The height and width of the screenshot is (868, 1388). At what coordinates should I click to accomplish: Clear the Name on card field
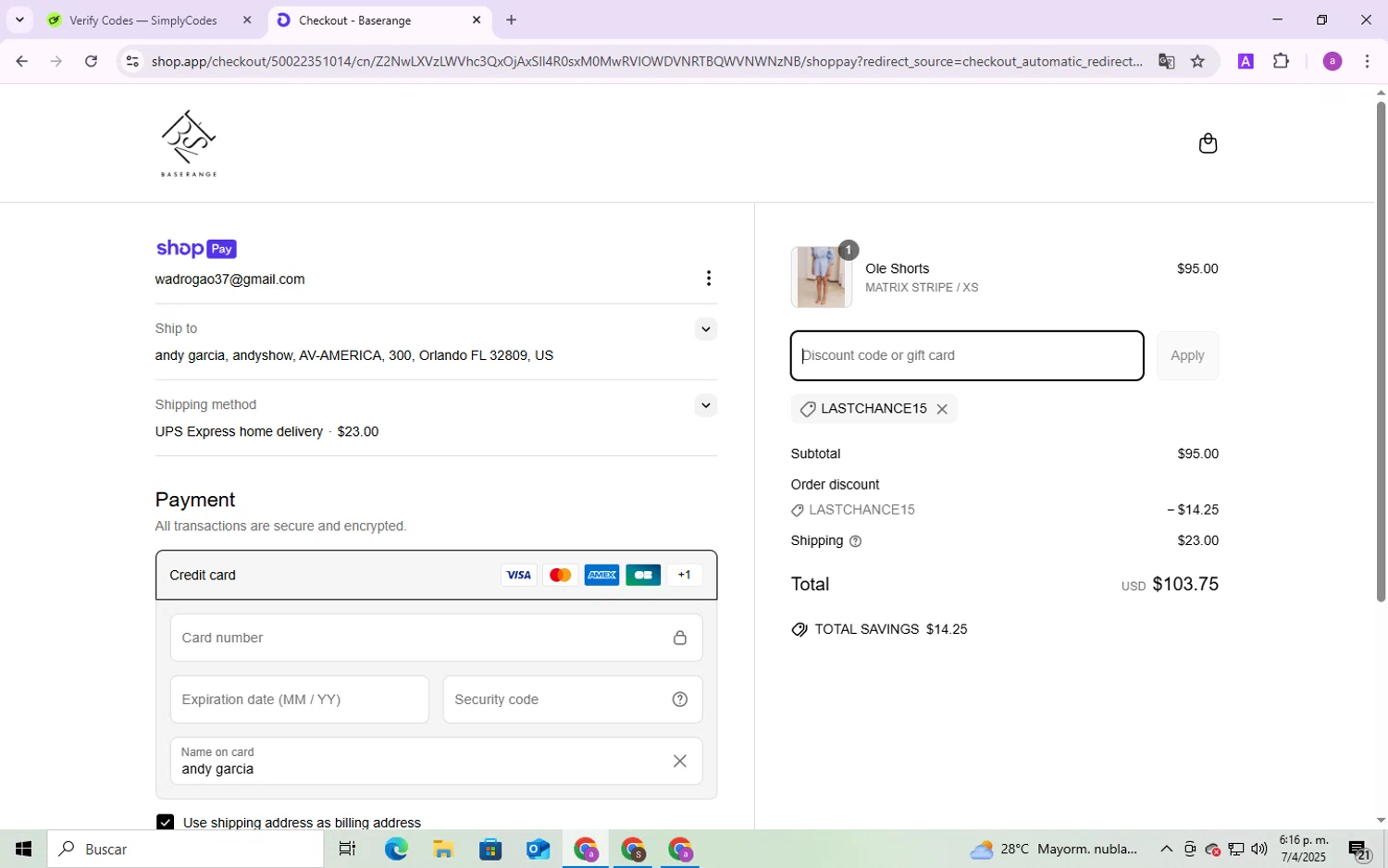pos(680,761)
